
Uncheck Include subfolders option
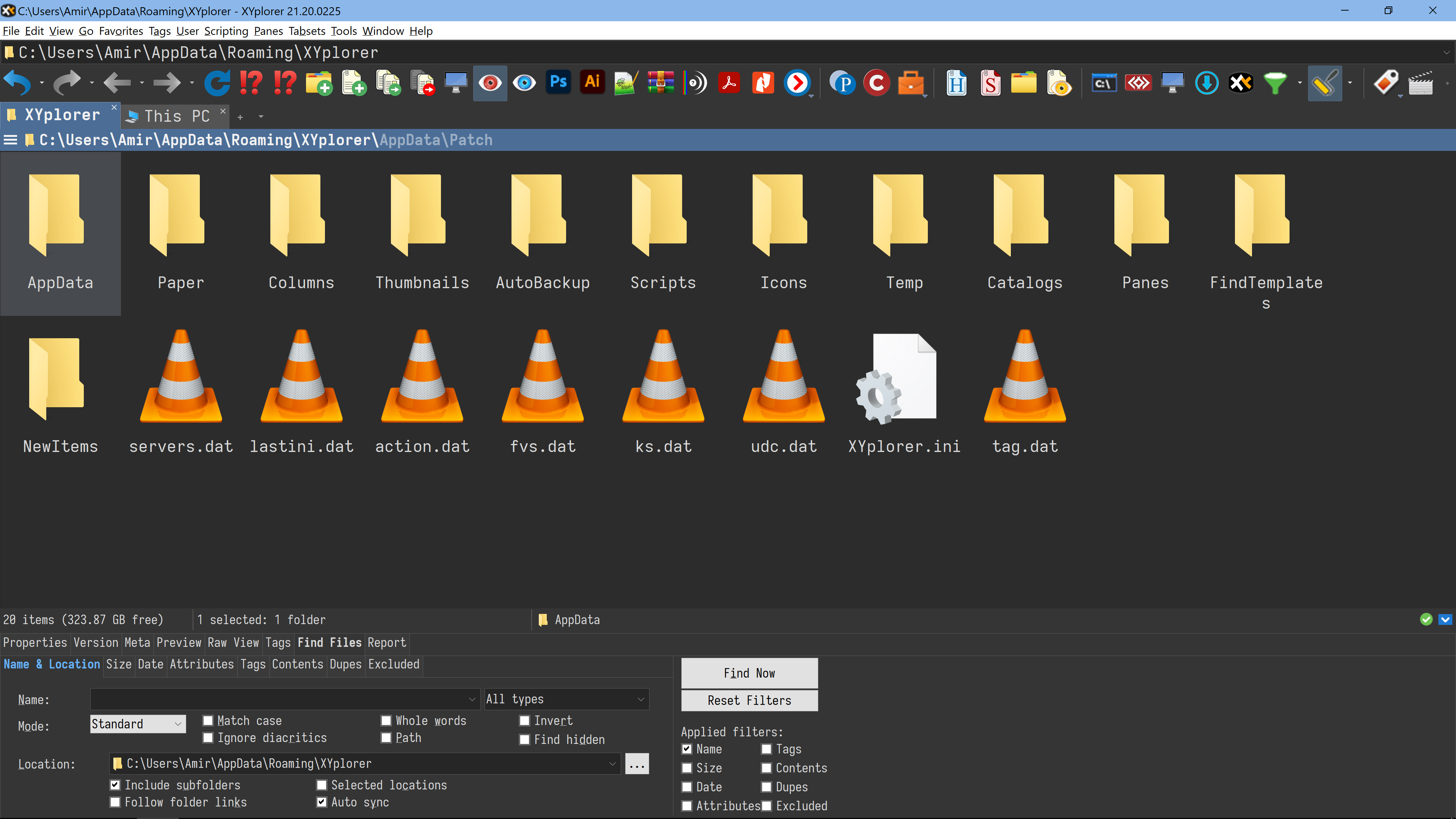coord(115,785)
